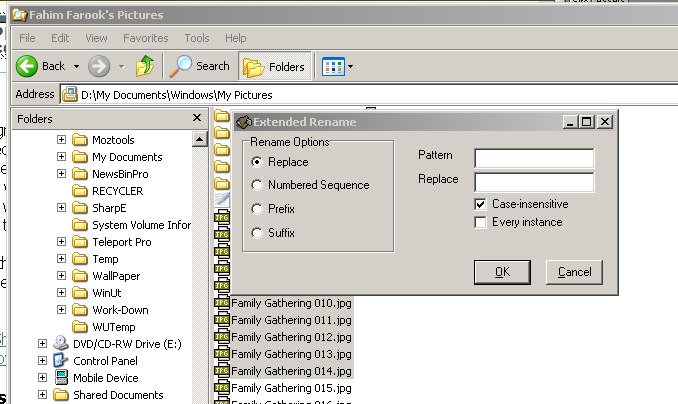Open the Favorites menu
The width and height of the screenshot is (678, 404).
click(146, 38)
